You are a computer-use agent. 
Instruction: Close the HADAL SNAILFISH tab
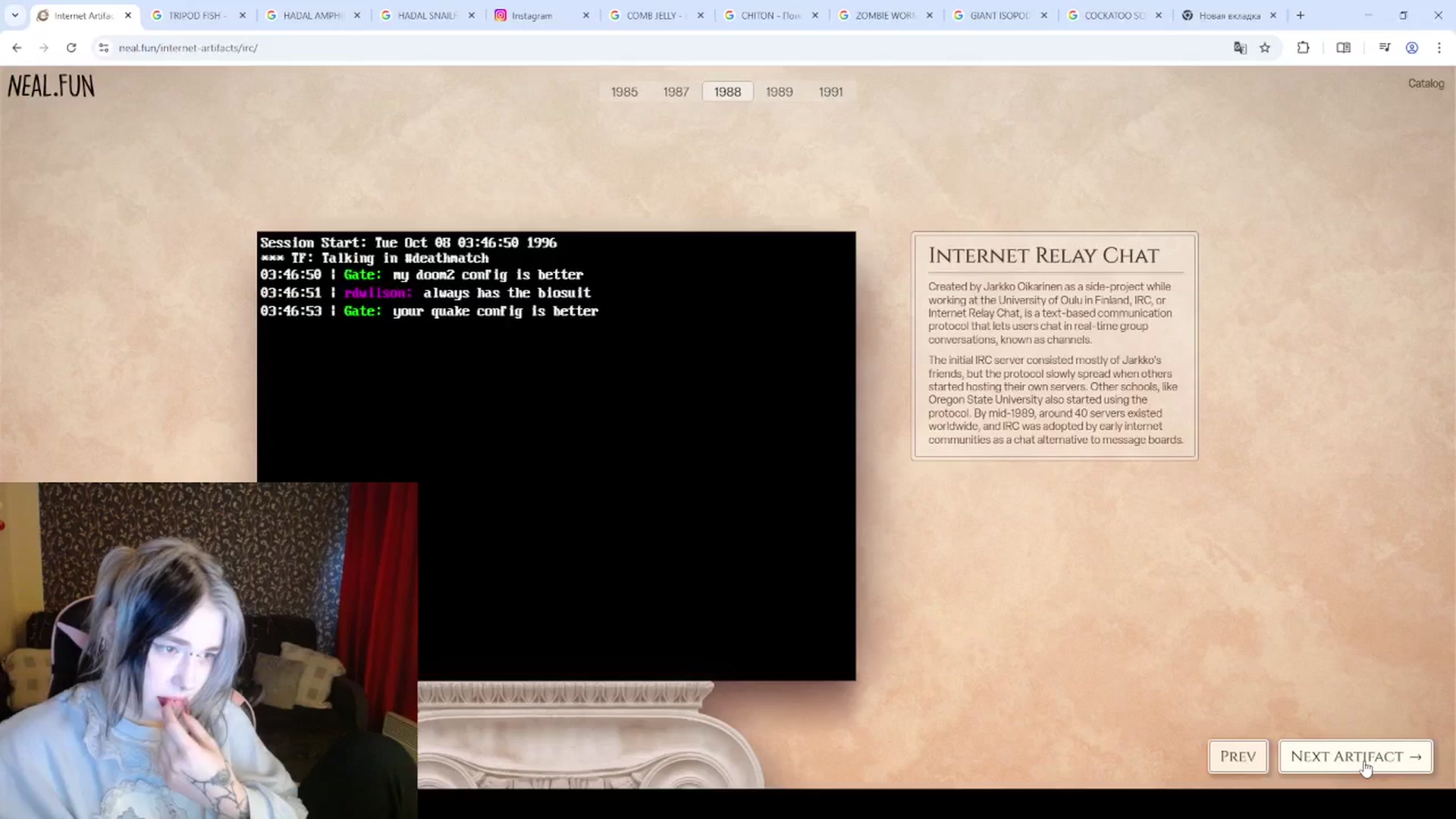click(x=472, y=15)
